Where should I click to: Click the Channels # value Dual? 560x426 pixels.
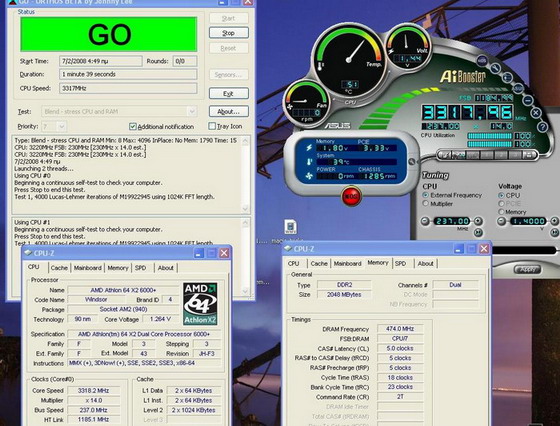(x=455, y=285)
